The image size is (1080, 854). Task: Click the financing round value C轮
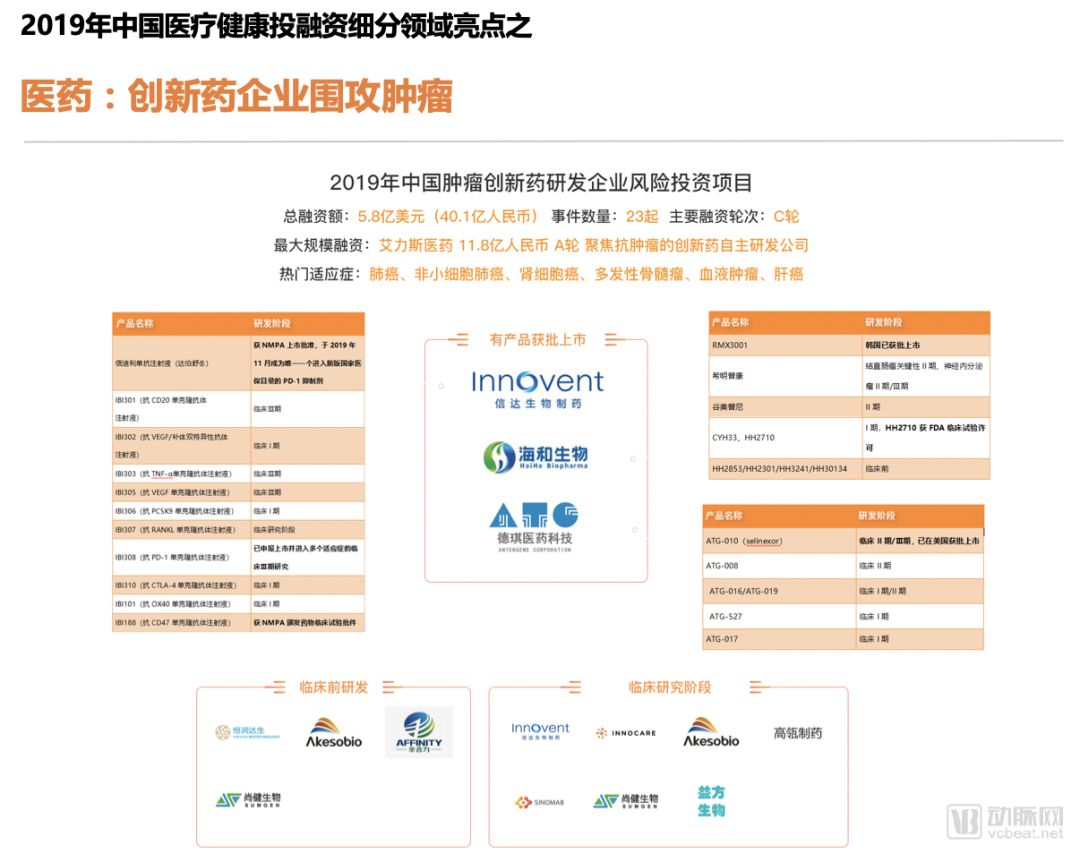(786, 216)
